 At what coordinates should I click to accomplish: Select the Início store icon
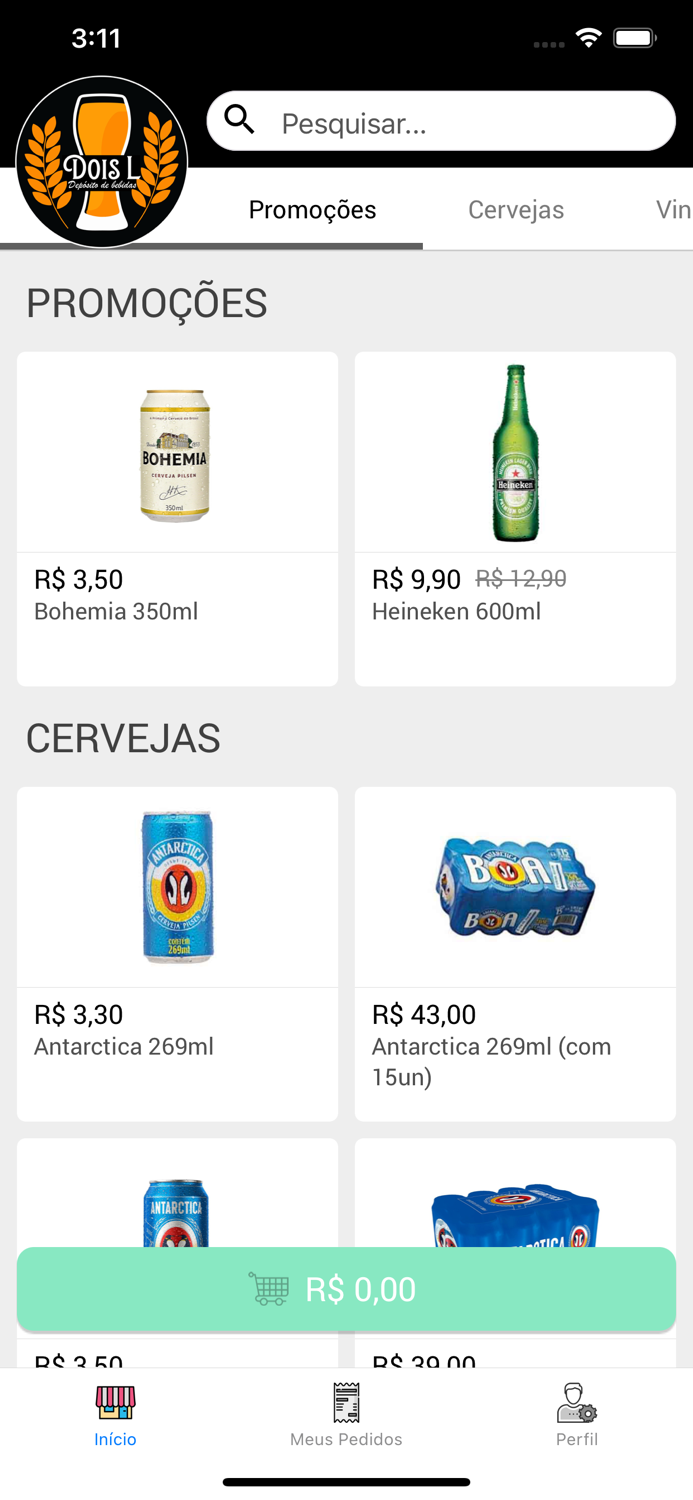click(115, 1404)
